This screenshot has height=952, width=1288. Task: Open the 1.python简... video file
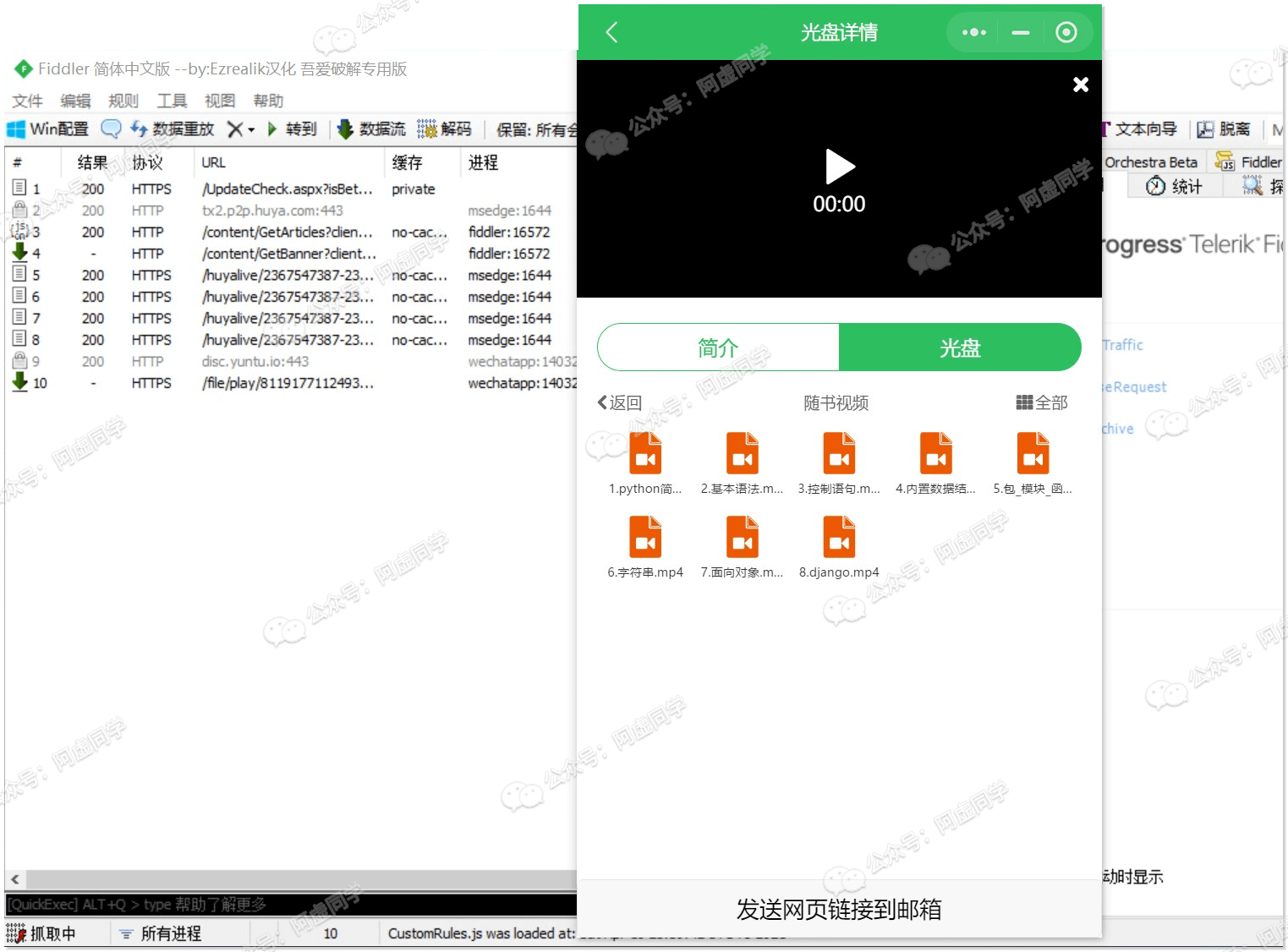pyautogui.click(x=645, y=463)
